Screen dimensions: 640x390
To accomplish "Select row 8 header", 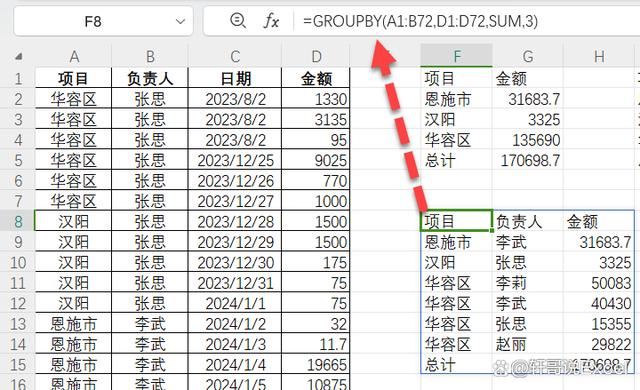I will [18, 222].
